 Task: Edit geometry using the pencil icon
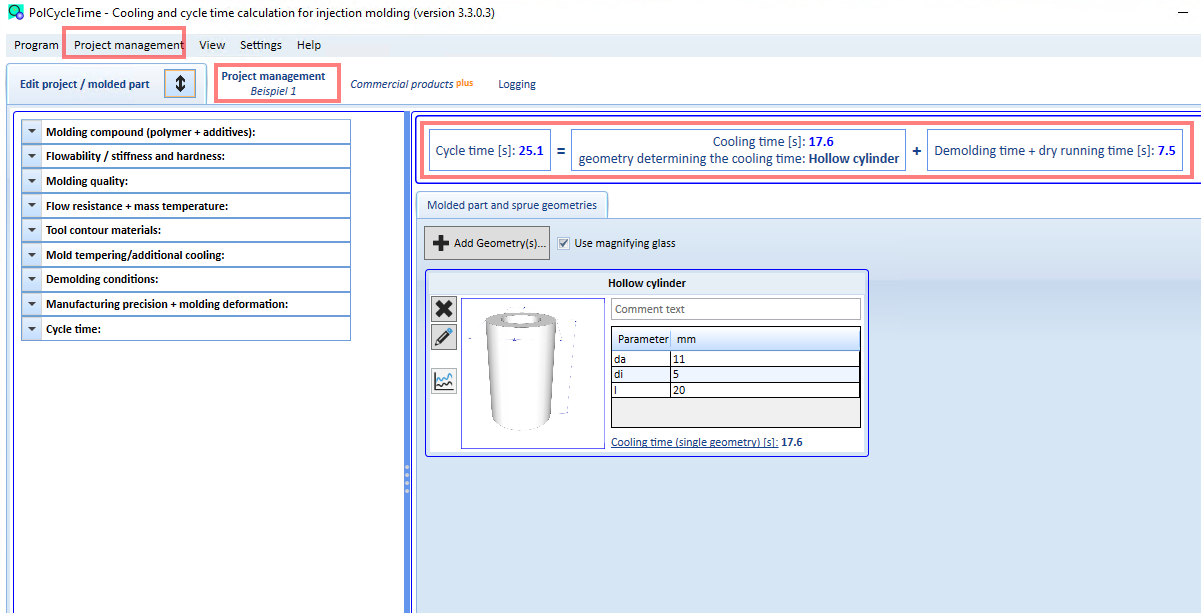[444, 337]
